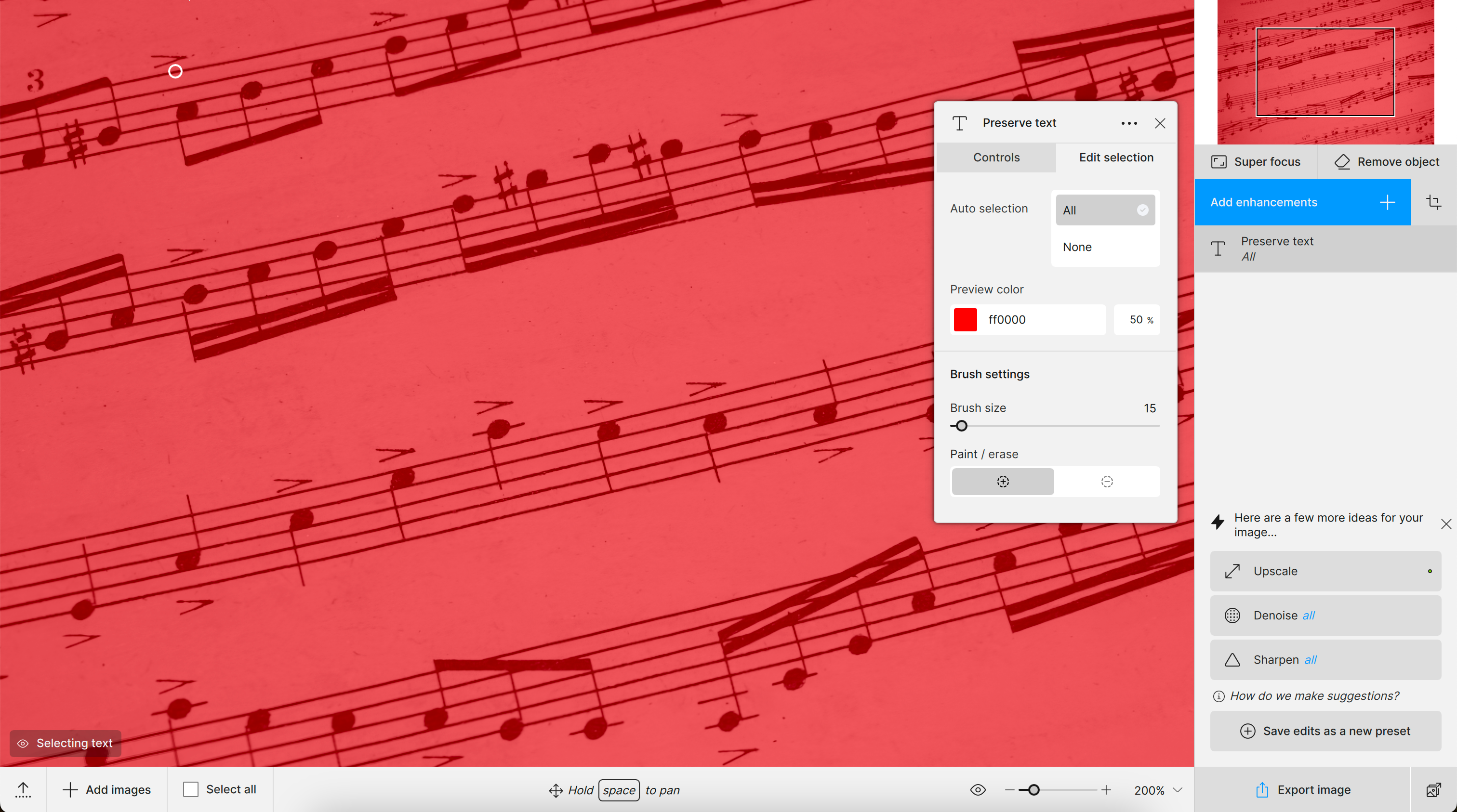Switch to the Controls tab

(996, 158)
